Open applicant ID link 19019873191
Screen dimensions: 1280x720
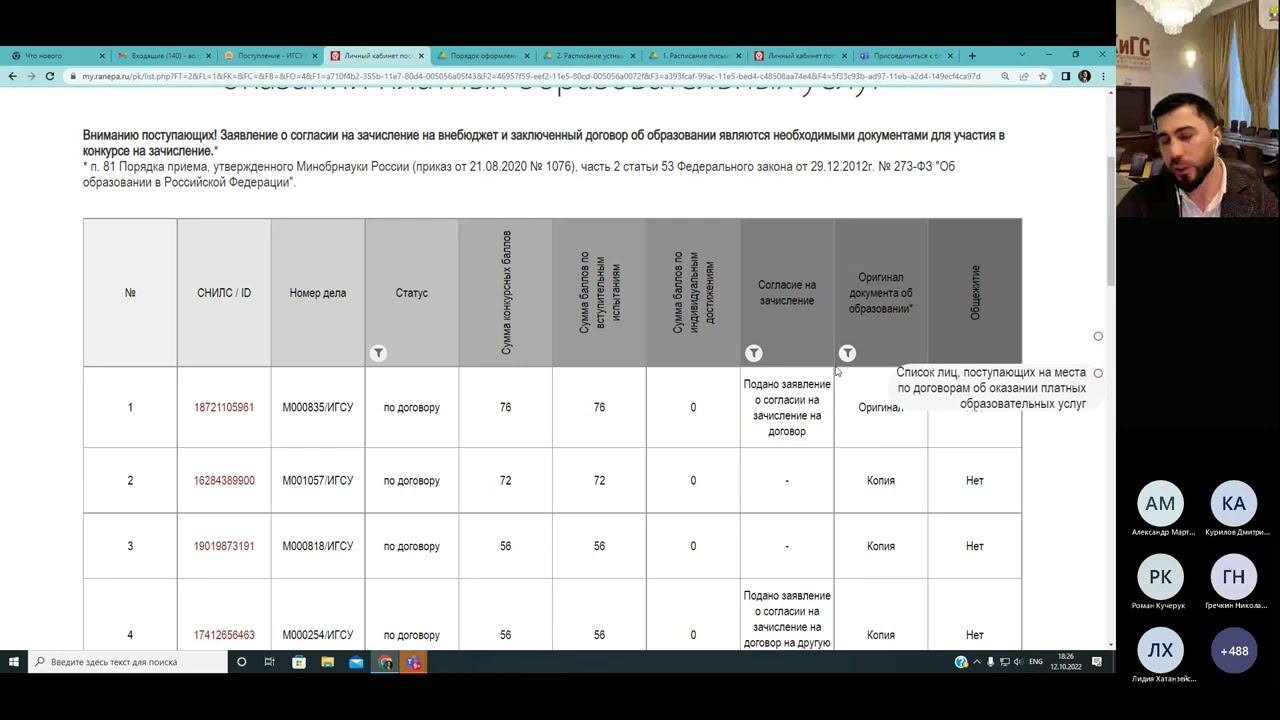[224, 547]
